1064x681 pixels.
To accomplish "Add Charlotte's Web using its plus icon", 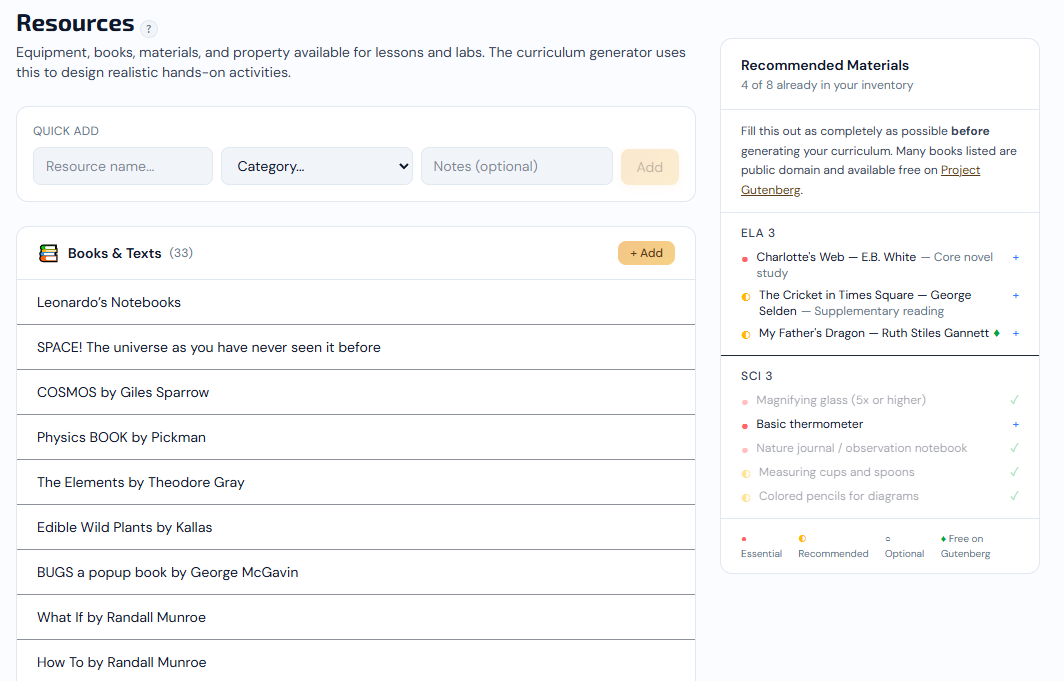I will point(1016,257).
